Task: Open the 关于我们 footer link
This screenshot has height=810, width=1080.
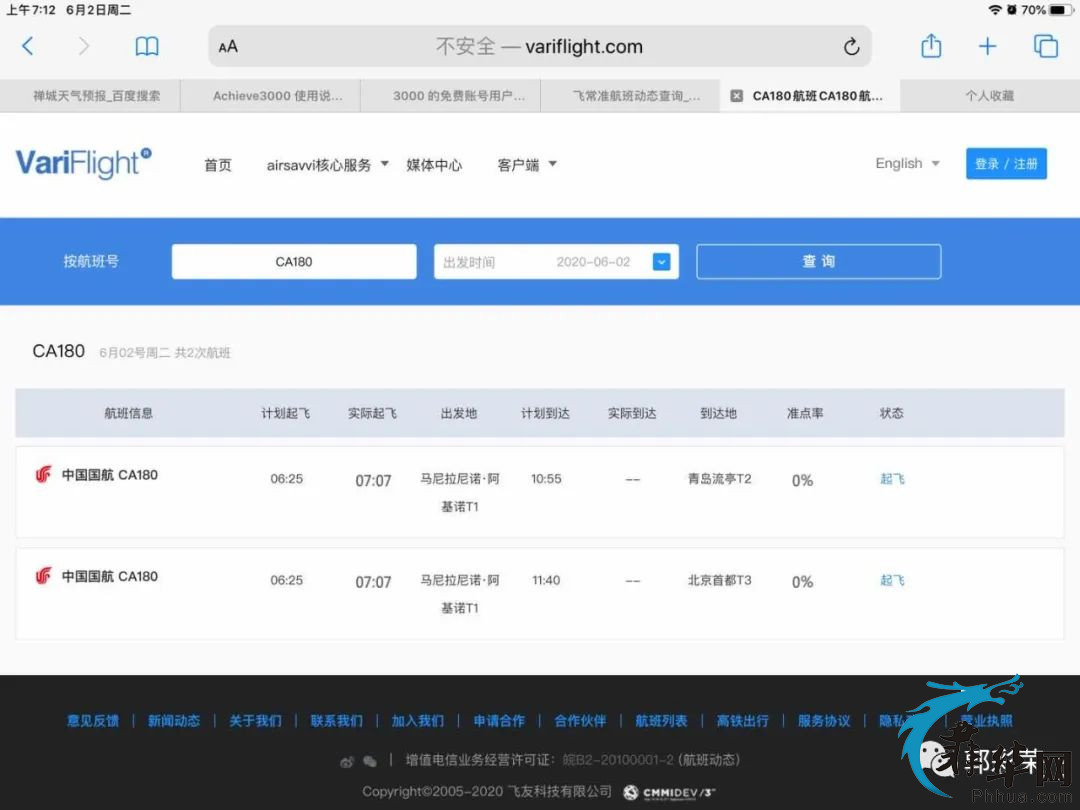Action: tap(256, 721)
